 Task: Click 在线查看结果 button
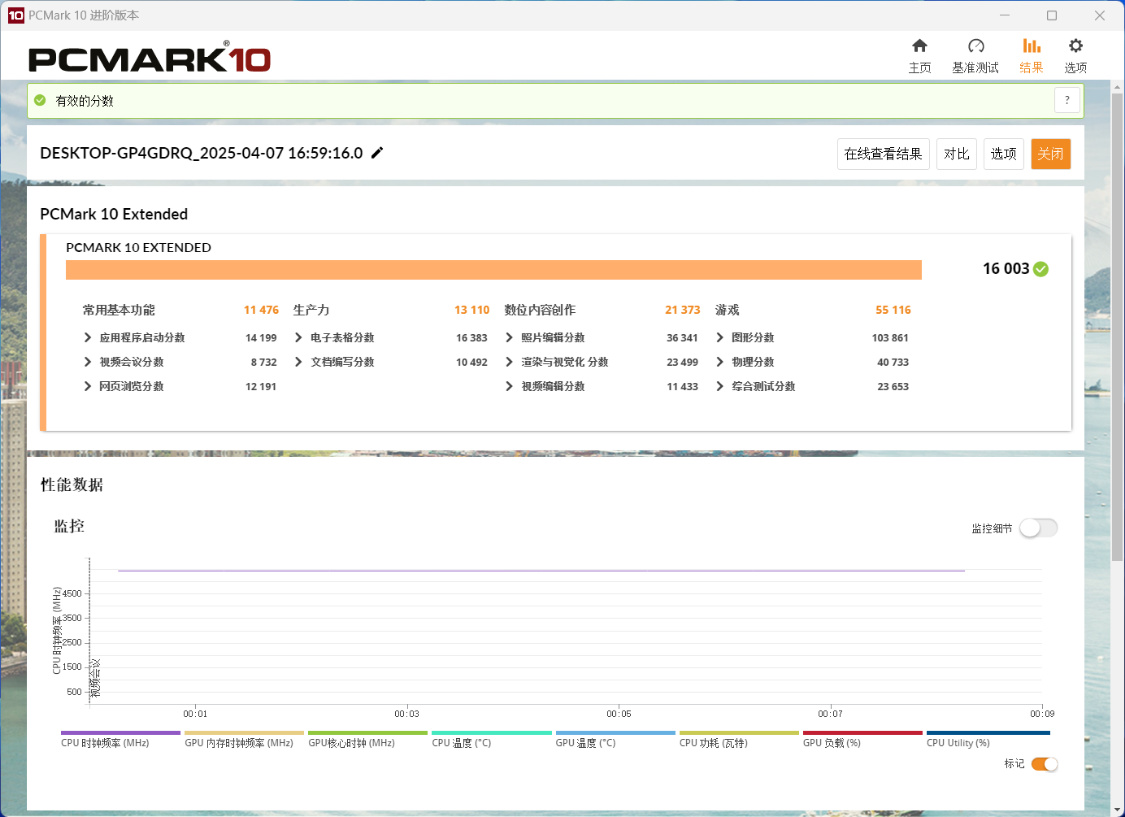(x=883, y=154)
